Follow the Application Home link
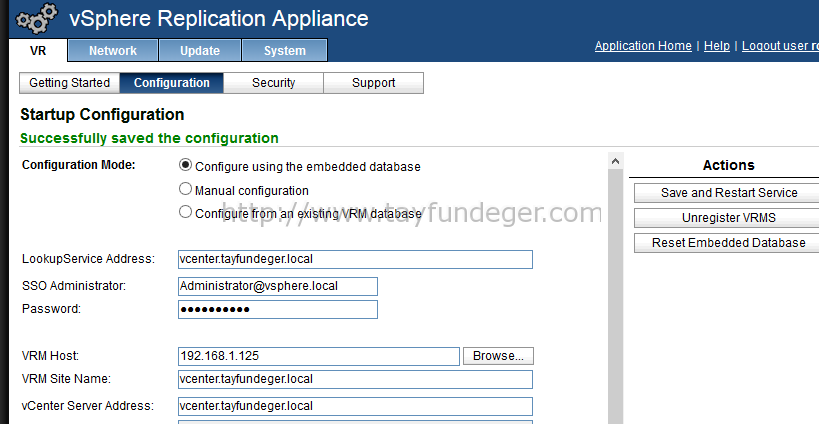Image resolution: width=819 pixels, height=424 pixels. click(x=643, y=46)
